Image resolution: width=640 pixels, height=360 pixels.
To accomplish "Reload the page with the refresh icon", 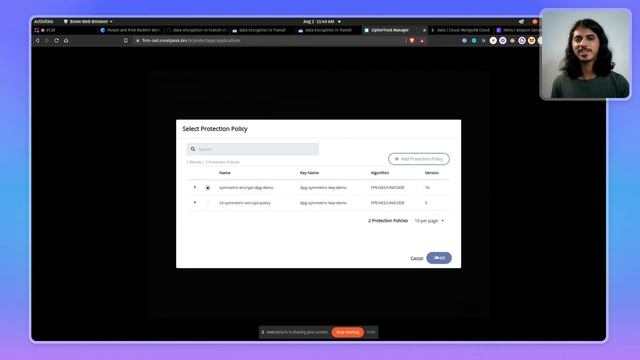I will 56,40.
